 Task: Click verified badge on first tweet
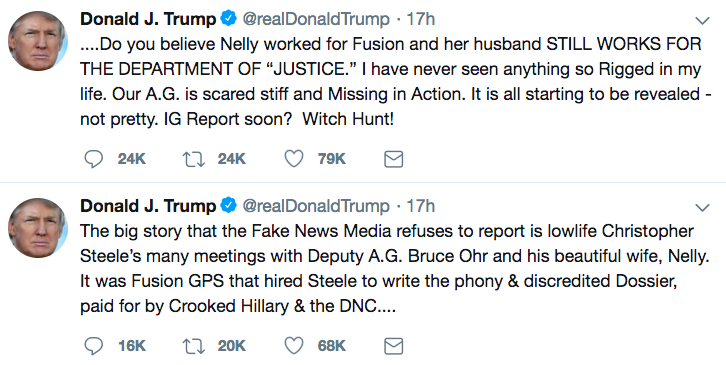pos(228,19)
